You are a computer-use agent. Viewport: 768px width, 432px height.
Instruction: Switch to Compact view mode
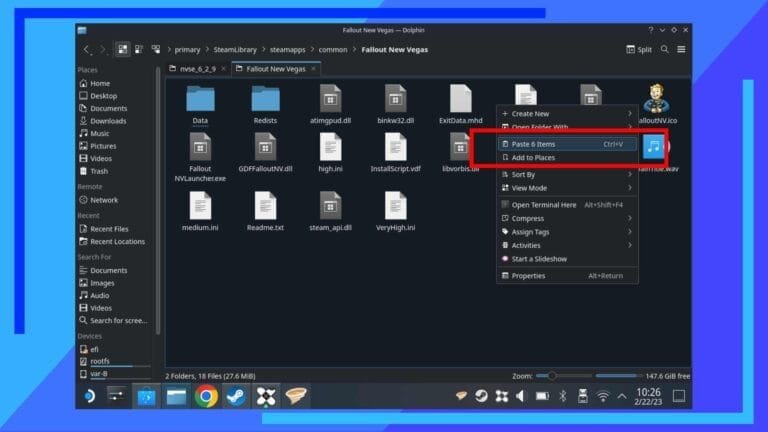tap(139, 49)
